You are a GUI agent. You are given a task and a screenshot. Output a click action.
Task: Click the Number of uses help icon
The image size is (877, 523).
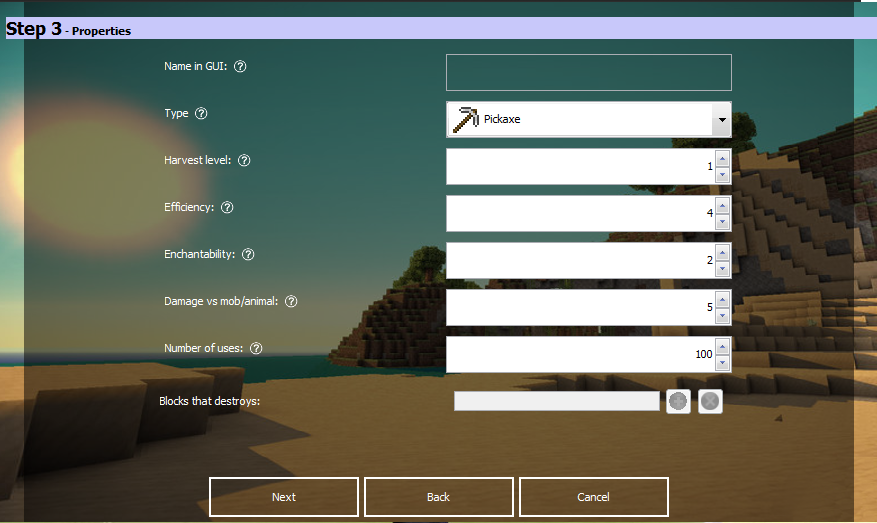(x=256, y=348)
